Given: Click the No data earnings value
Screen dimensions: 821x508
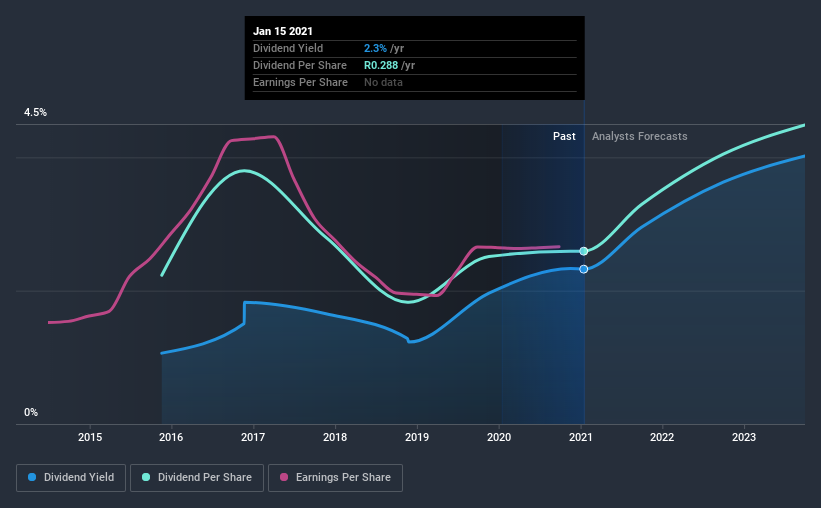Looking at the screenshot, I should 383,82.
